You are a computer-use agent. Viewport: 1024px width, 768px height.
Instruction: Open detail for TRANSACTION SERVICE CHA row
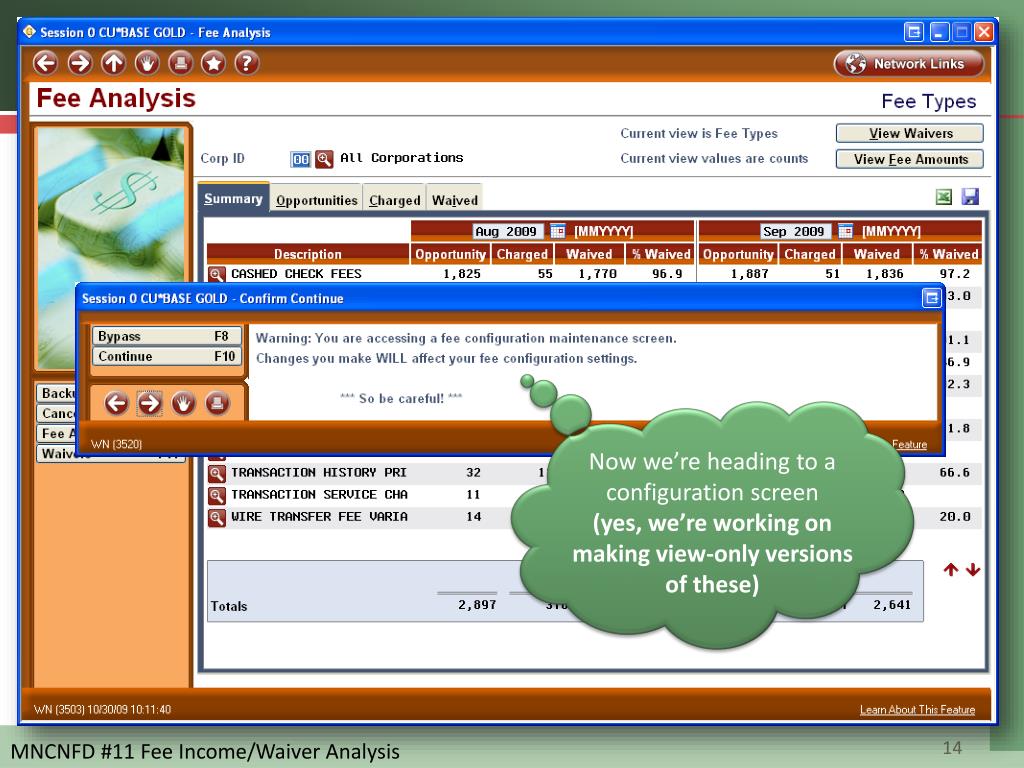coord(217,496)
